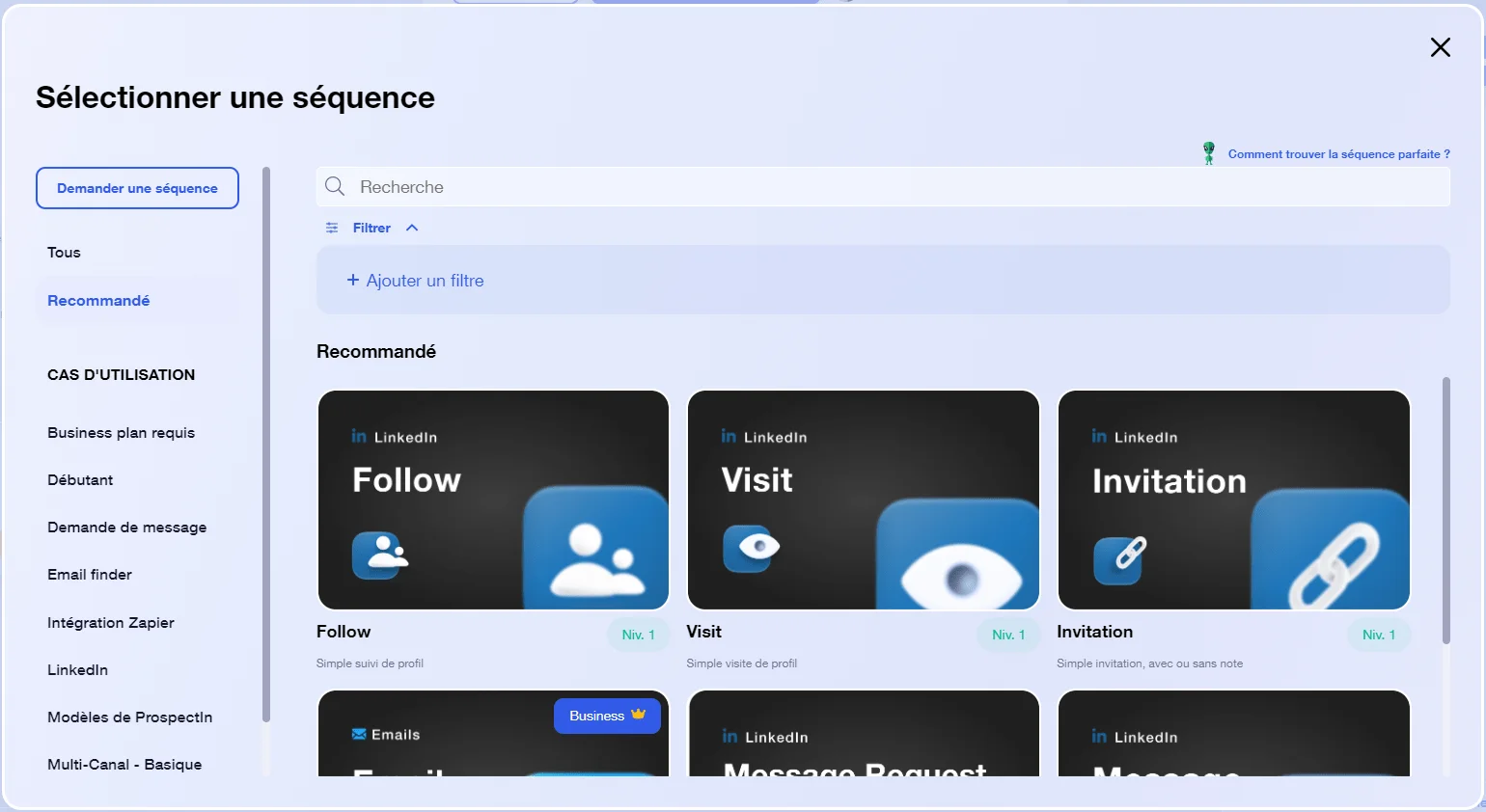Click the Recherche search field

point(883,187)
